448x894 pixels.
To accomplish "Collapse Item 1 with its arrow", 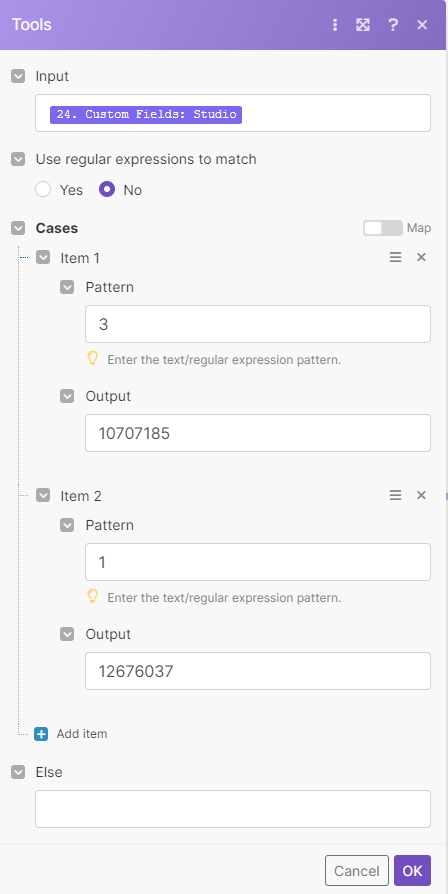I will point(43,257).
